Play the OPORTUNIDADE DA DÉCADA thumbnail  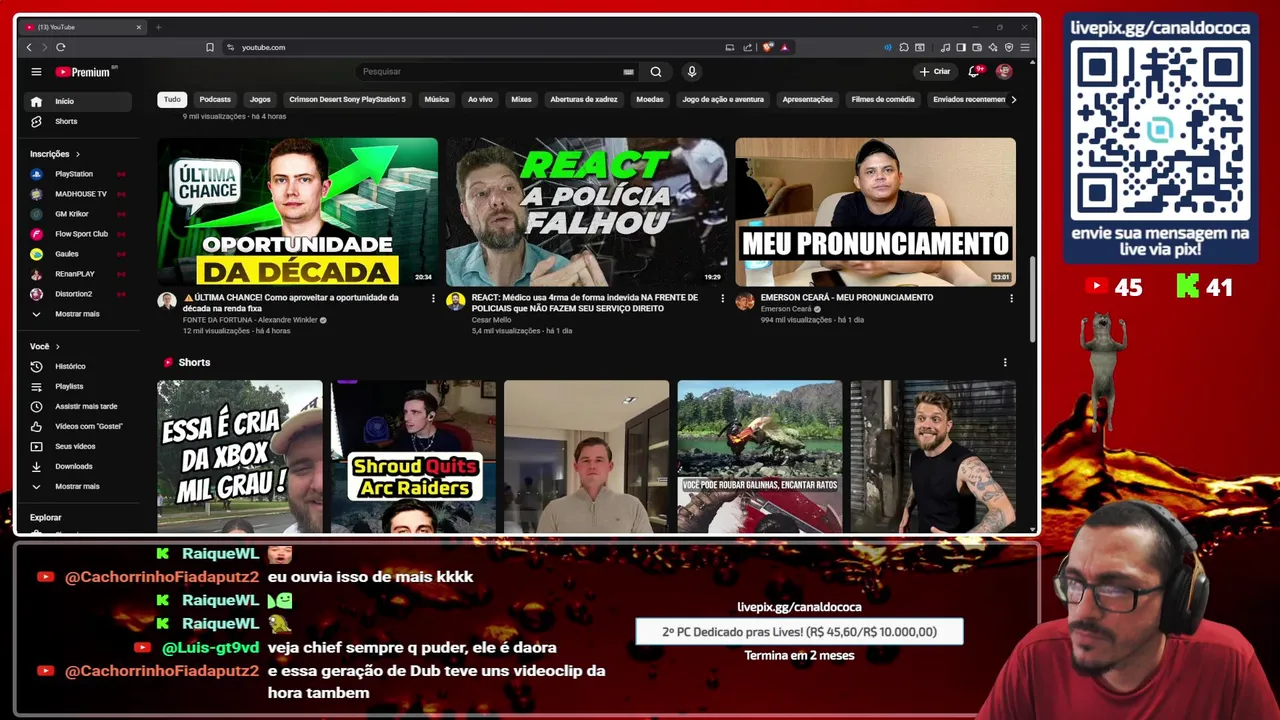297,212
